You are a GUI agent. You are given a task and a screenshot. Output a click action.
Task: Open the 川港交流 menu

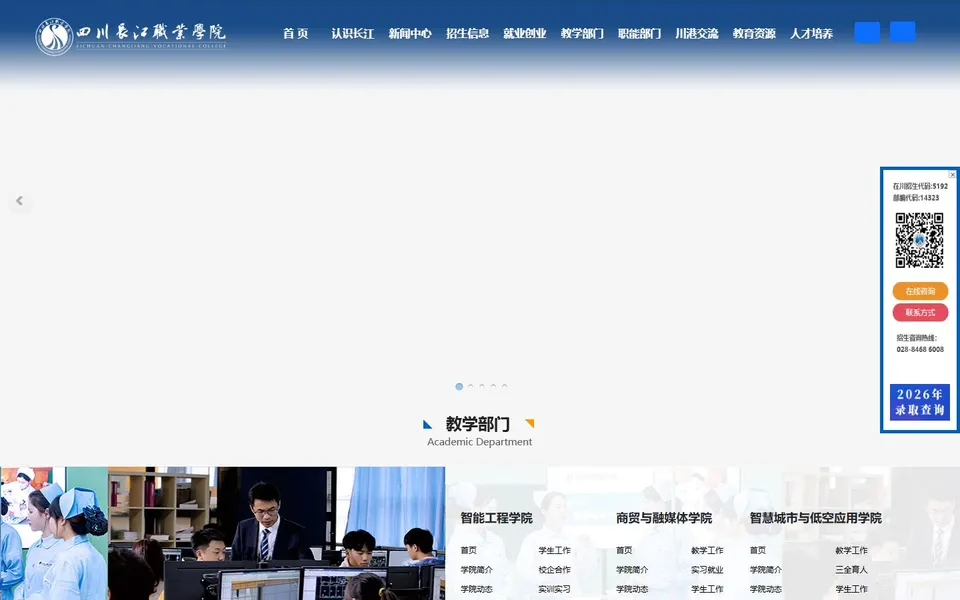point(697,34)
